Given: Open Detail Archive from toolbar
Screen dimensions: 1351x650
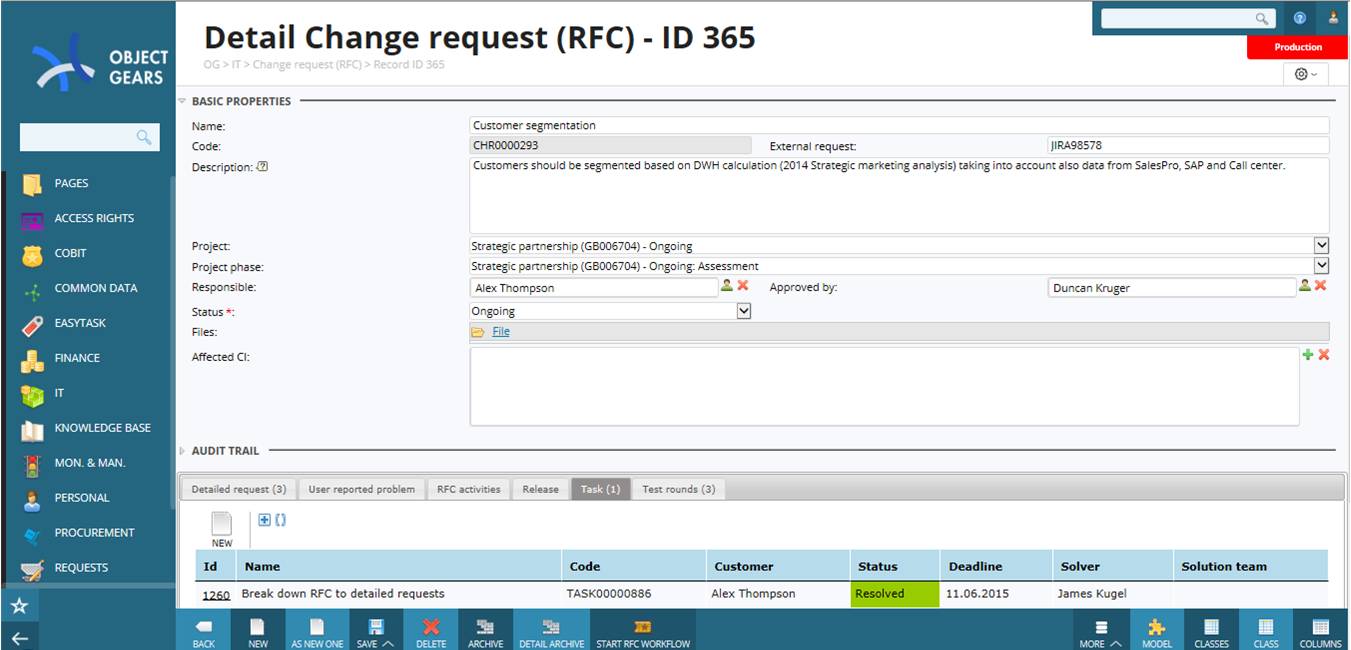Looking at the screenshot, I should pos(551,633).
